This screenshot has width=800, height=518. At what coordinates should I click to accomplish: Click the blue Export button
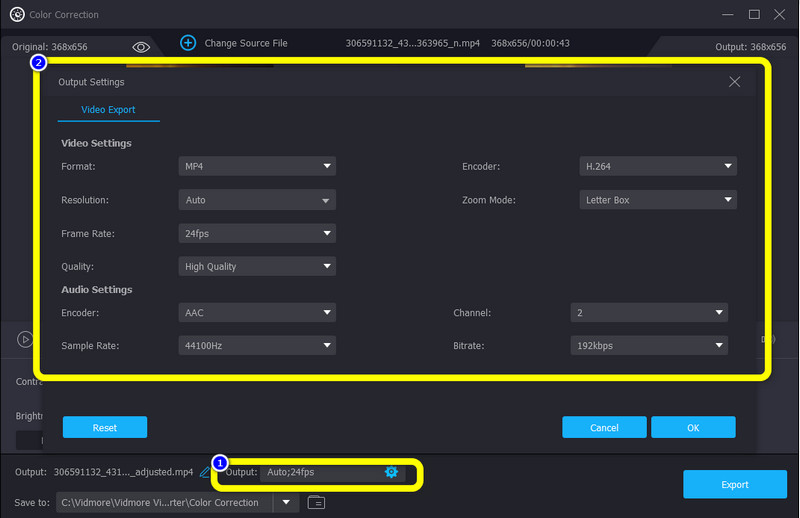pos(734,484)
